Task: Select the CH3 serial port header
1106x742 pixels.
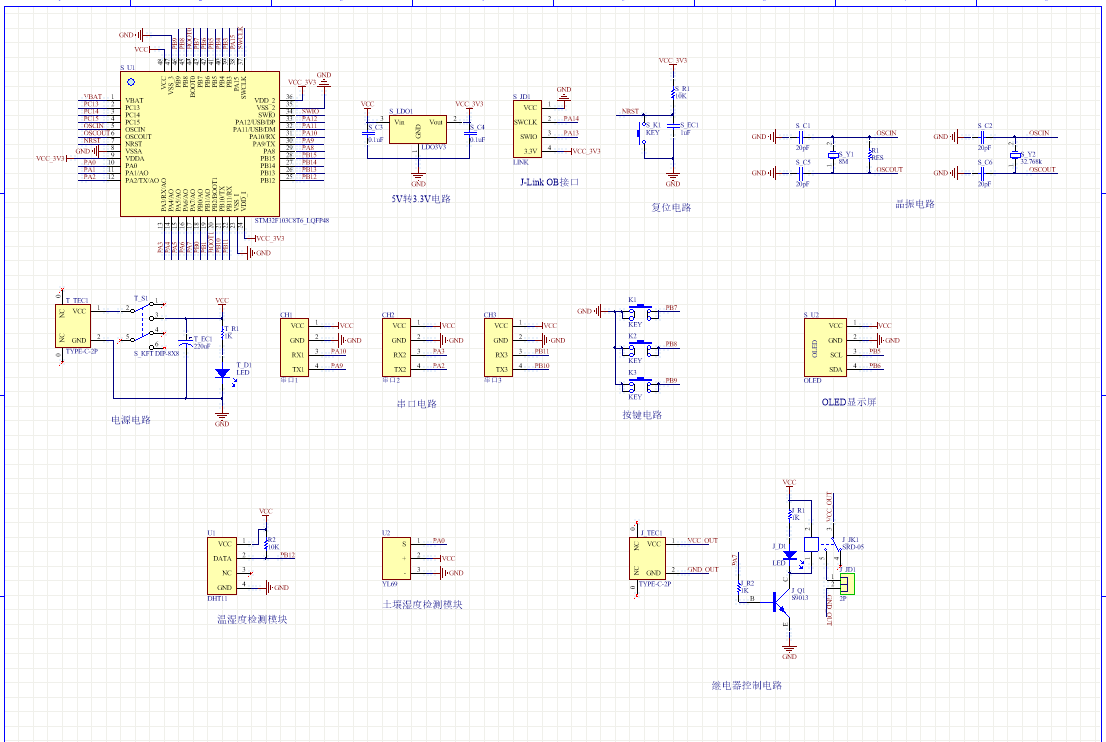Action: pos(499,347)
